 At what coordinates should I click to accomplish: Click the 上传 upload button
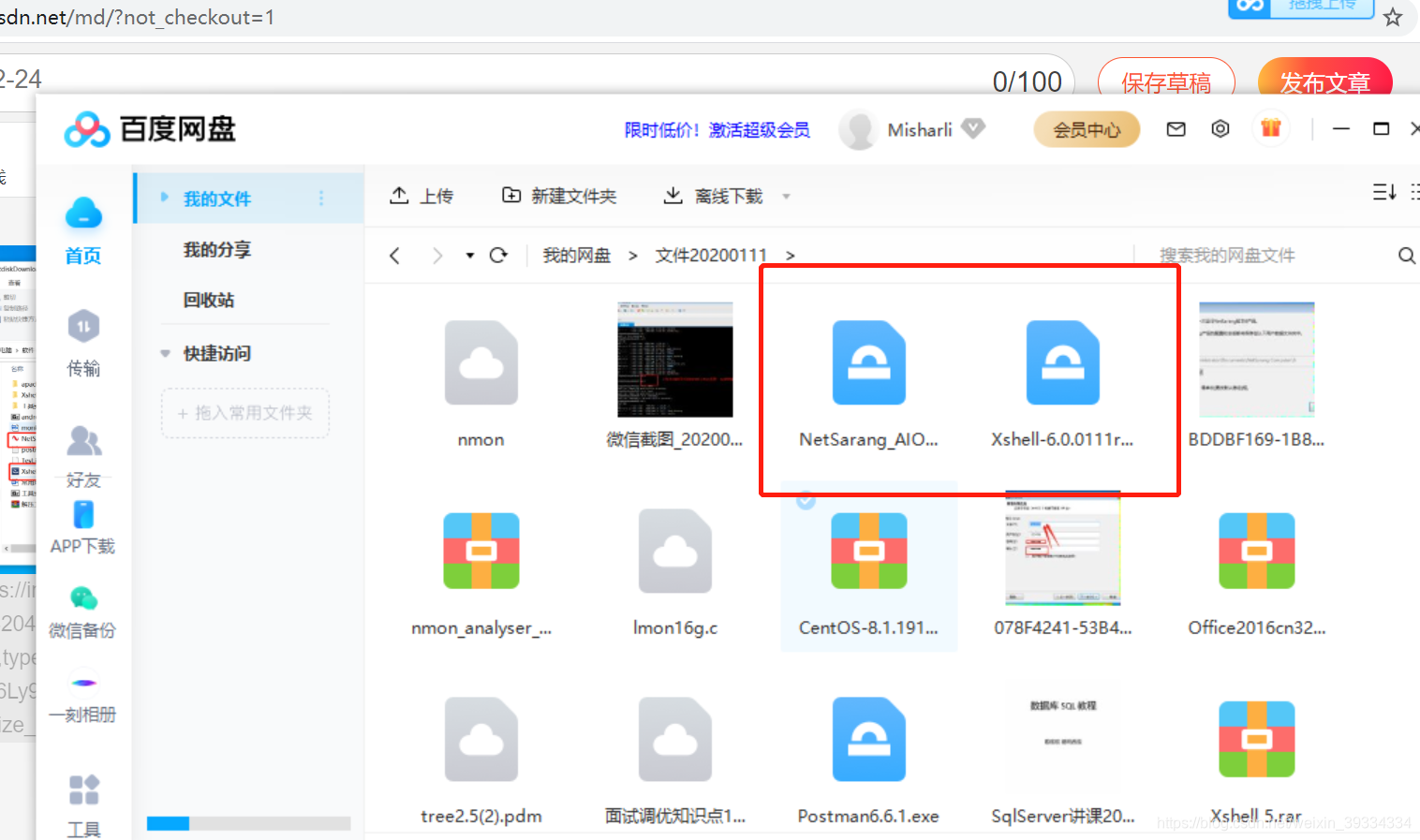tap(422, 196)
